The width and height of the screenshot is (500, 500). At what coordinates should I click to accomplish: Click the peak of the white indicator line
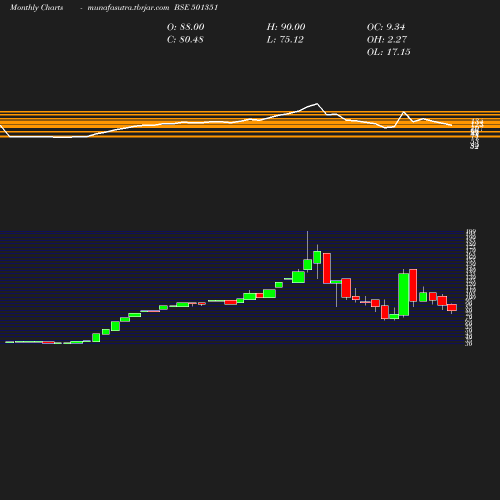click(317, 104)
